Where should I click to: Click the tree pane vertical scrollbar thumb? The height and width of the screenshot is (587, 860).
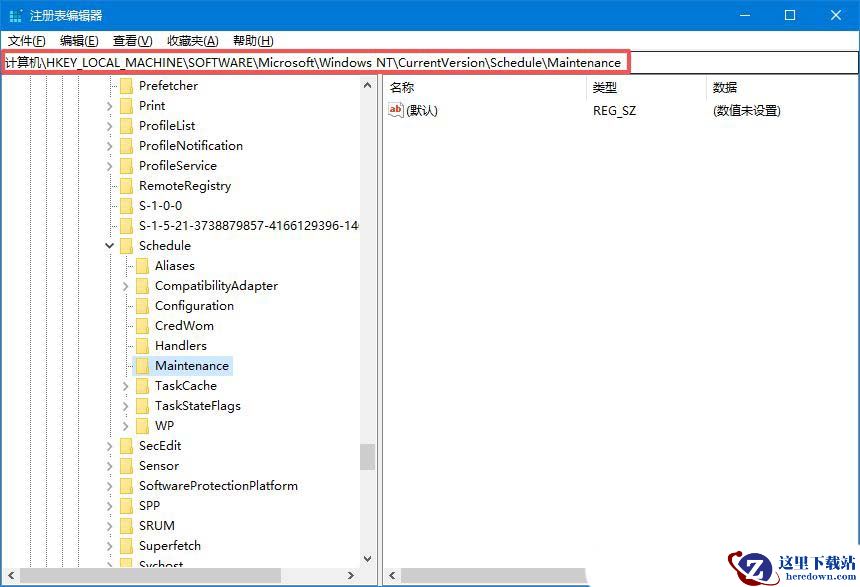367,457
